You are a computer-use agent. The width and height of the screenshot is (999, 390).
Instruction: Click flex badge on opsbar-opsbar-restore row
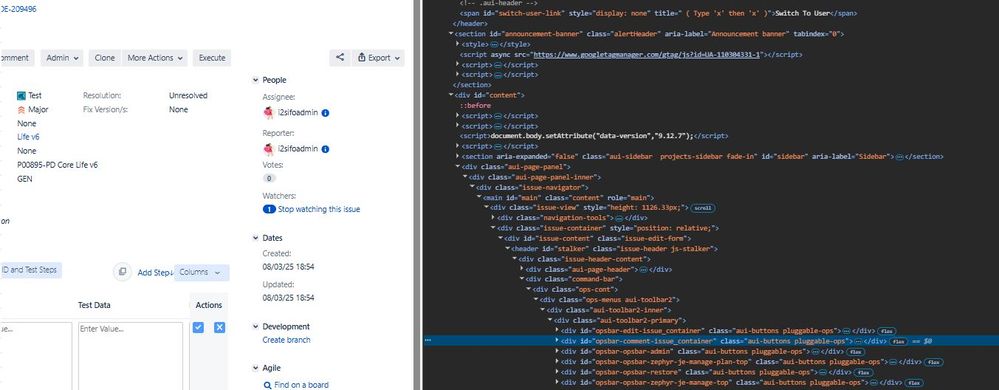(863, 372)
